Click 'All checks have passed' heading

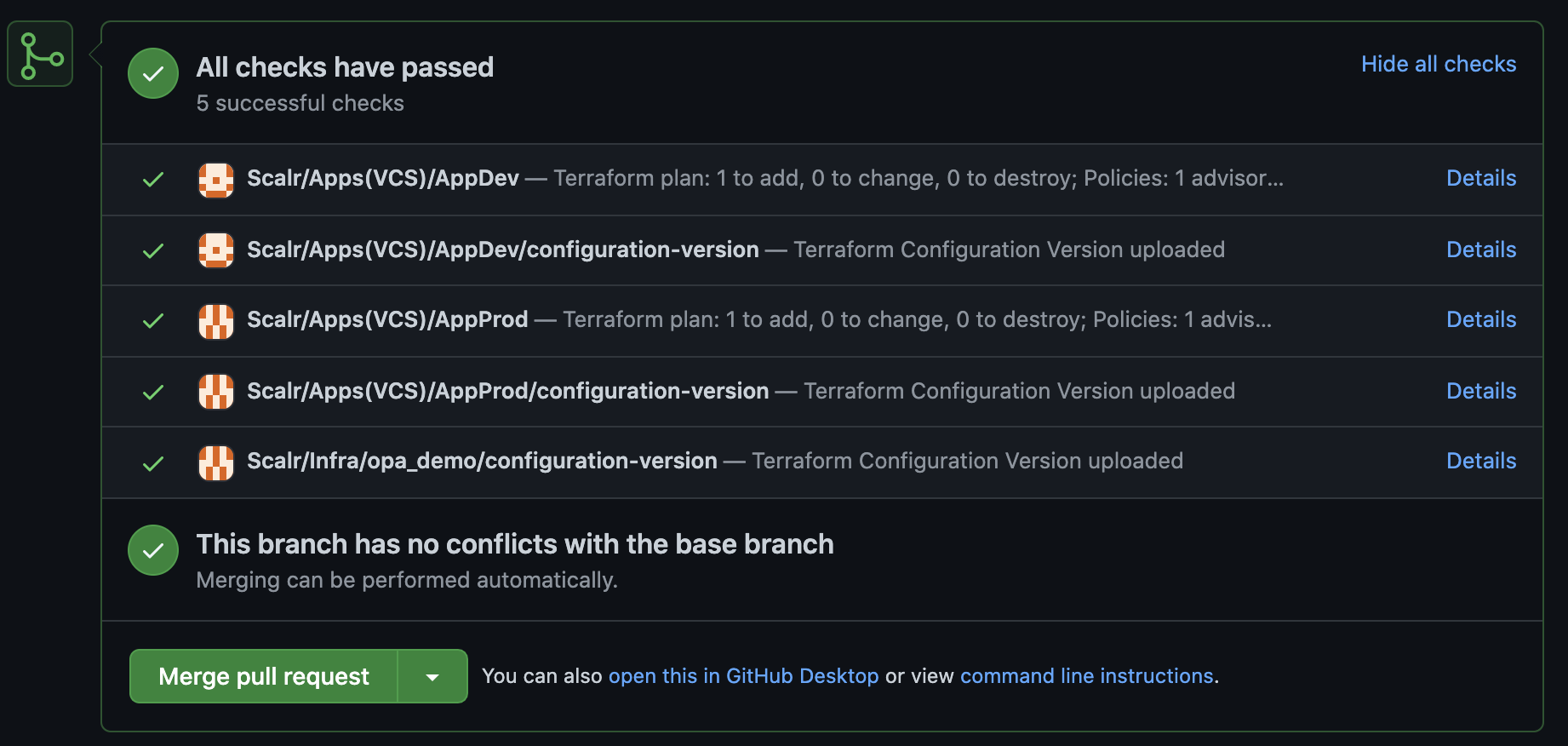345,67
